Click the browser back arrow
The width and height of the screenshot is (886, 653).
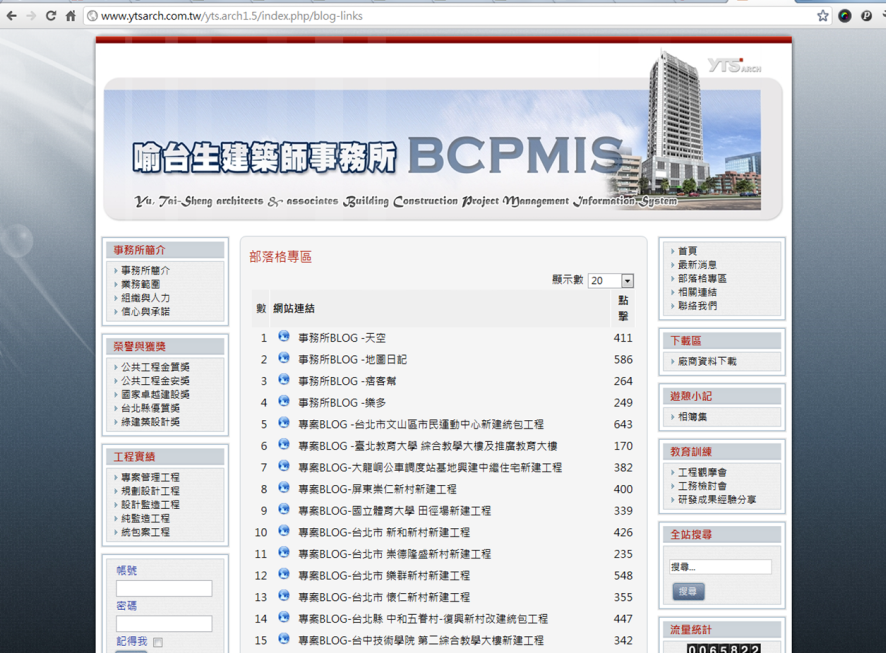12,16
